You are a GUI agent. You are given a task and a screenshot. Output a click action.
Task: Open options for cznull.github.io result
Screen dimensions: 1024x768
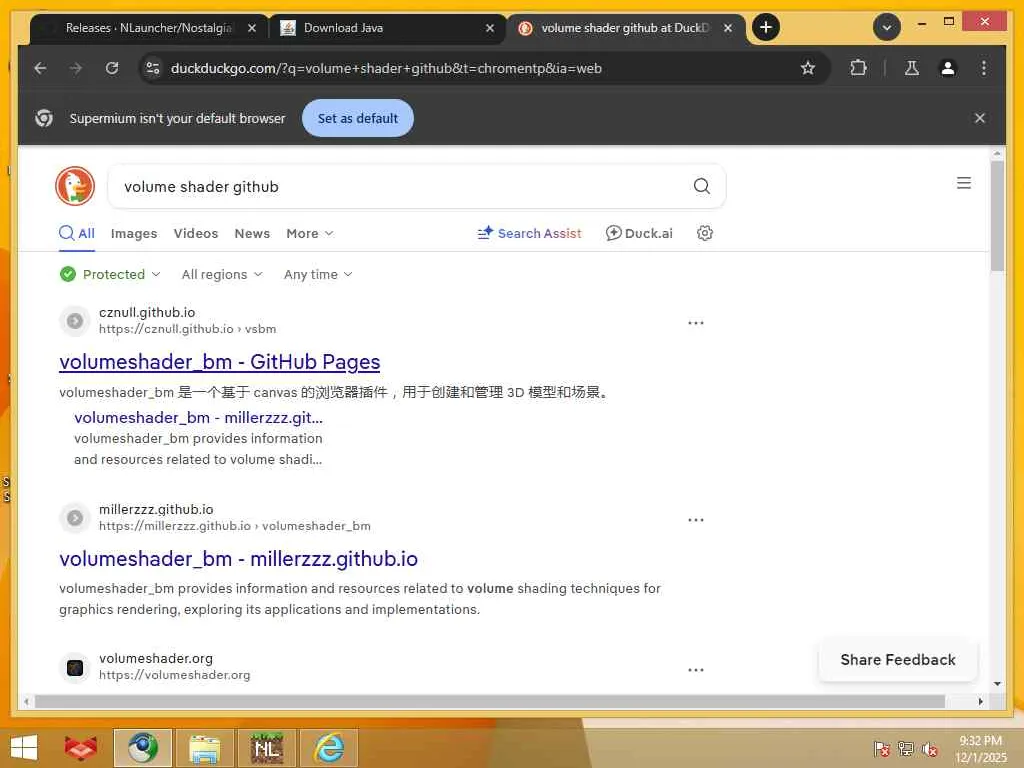(x=696, y=323)
